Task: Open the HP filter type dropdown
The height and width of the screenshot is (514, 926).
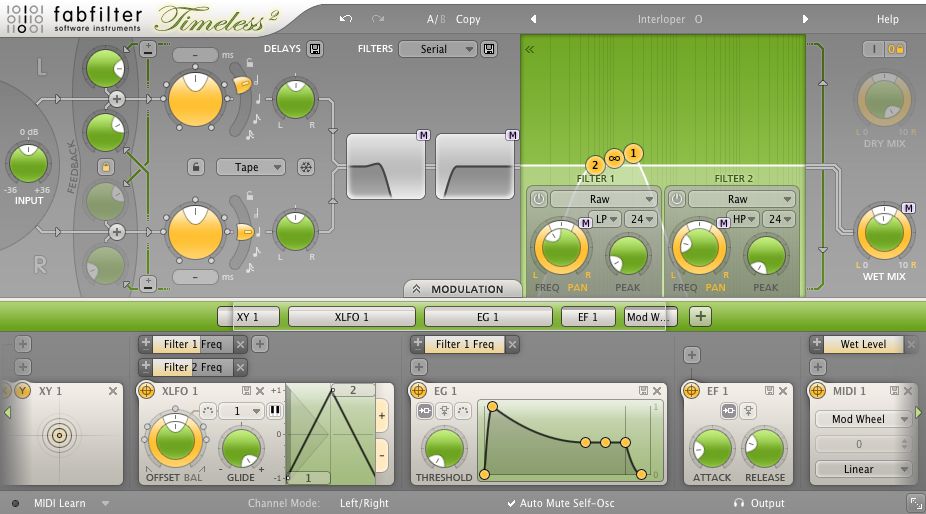Action: (x=744, y=219)
